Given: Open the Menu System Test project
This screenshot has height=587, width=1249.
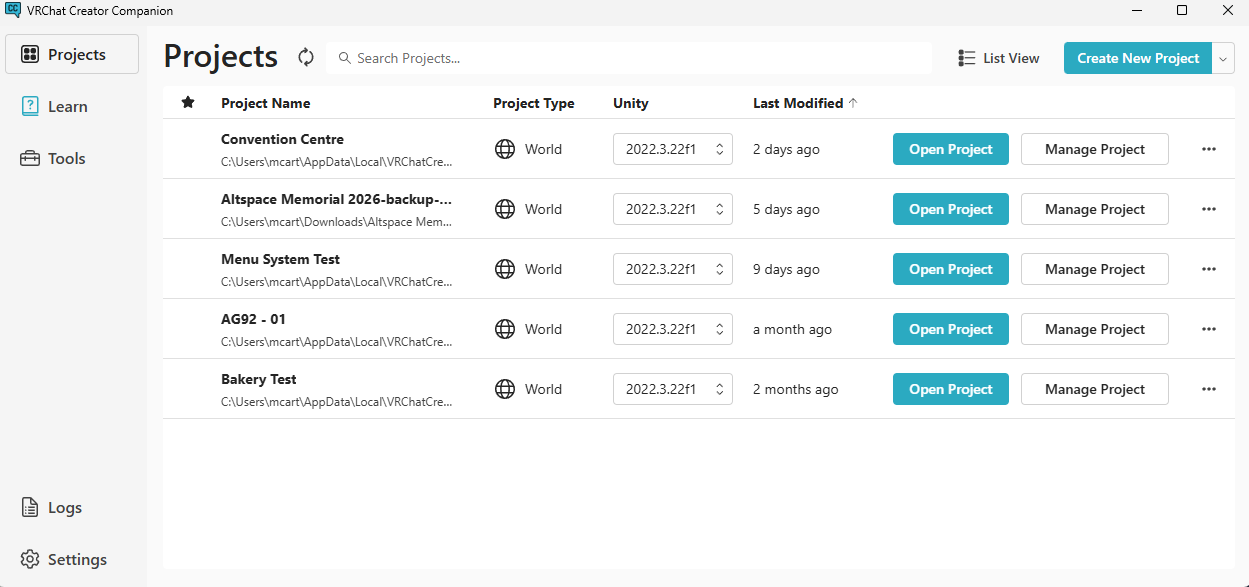Looking at the screenshot, I should [x=951, y=269].
